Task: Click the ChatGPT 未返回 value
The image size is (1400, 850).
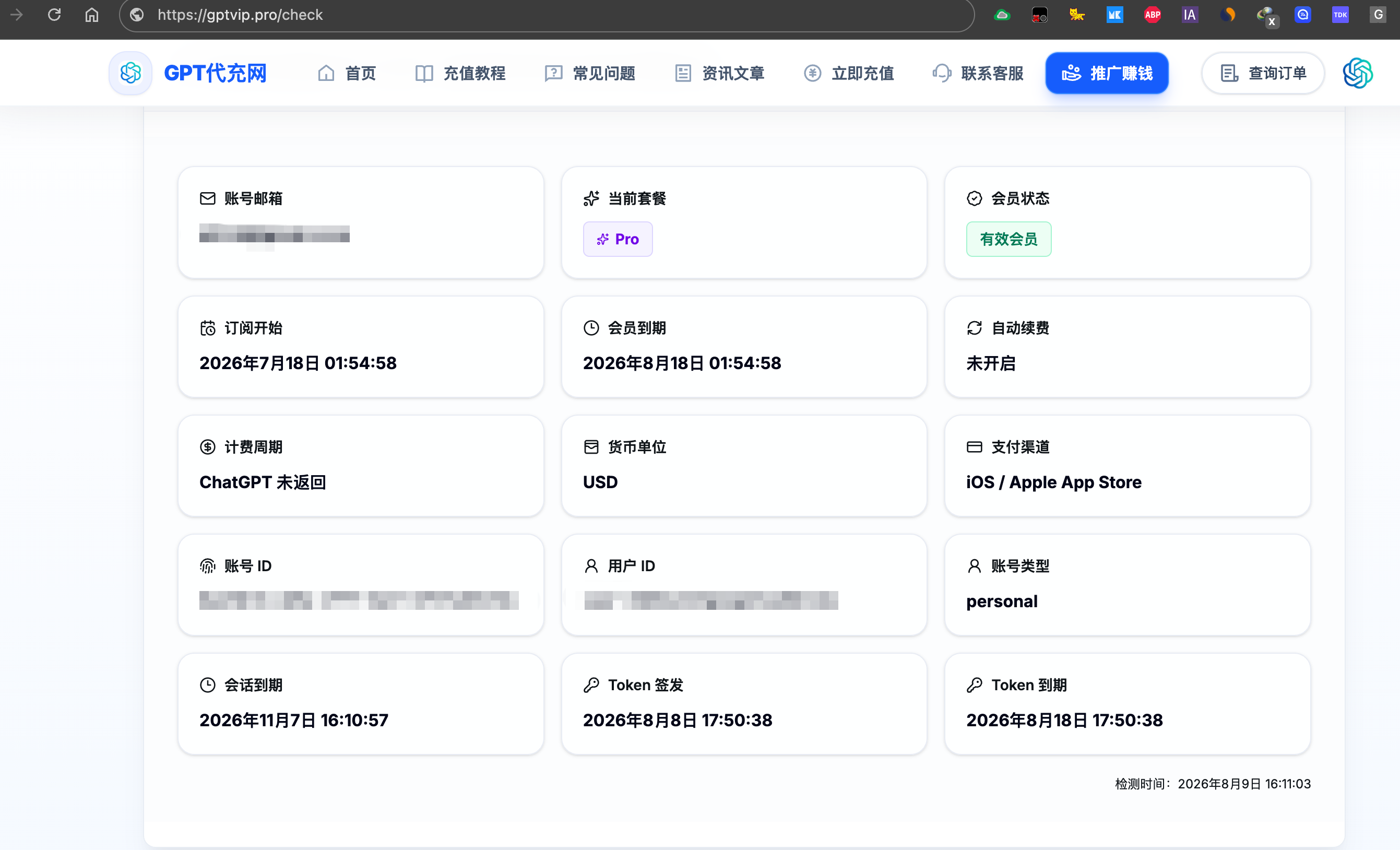Action: (x=263, y=482)
